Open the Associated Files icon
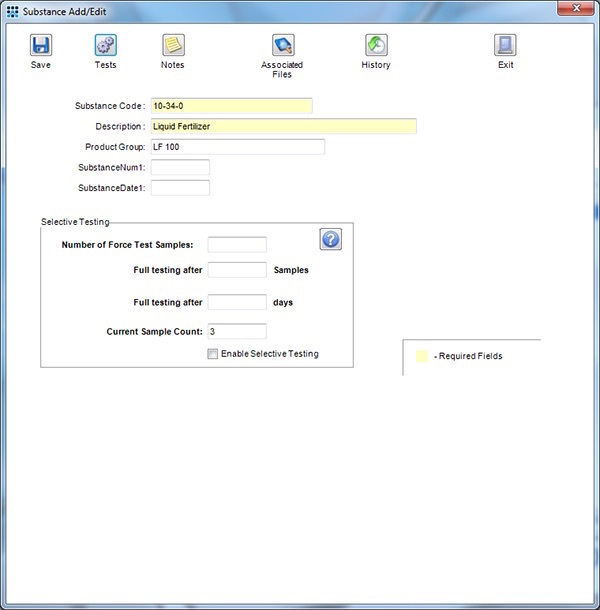Image resolution: width=600 pixels, height=610 pixels. click(282, 45)
